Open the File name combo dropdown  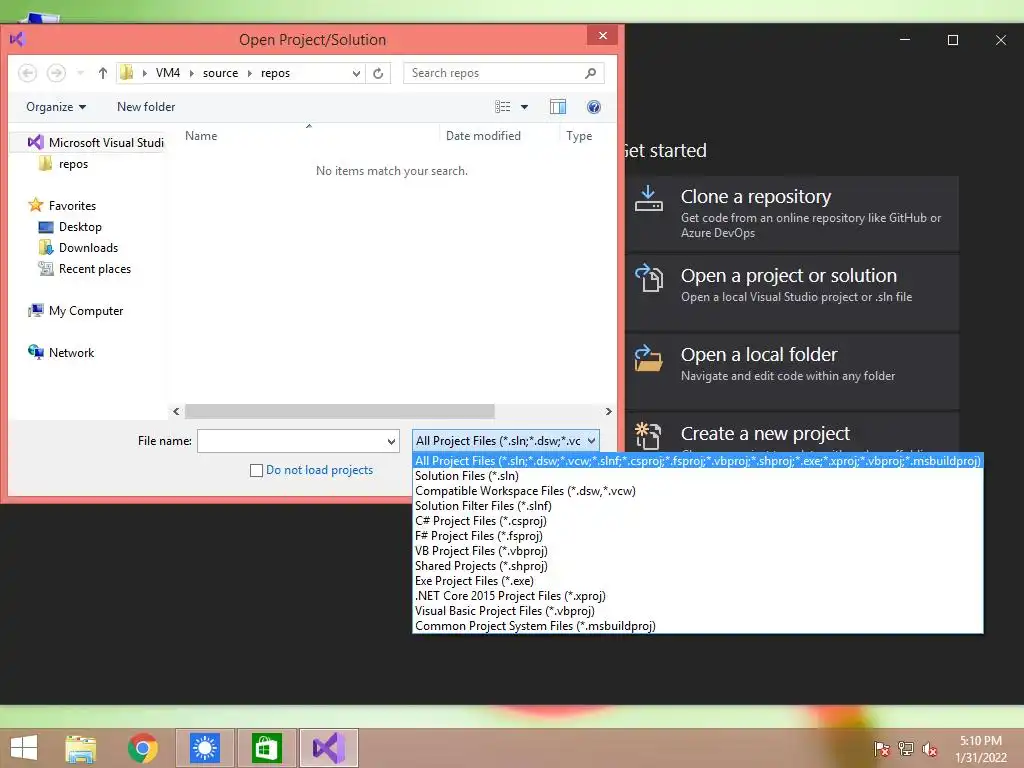[x=391, y=441]
